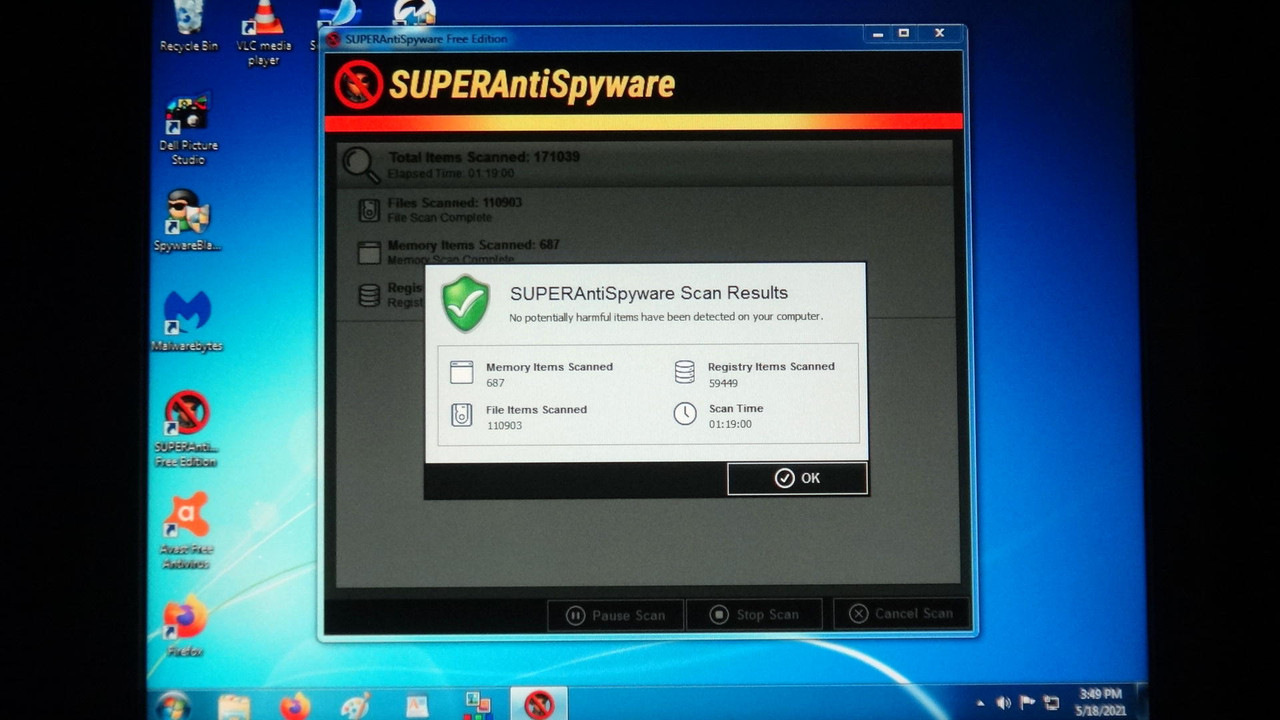Click the Registry Items Scanned database icon
This screenshot has height=720, width=1280.
[x=684, y=372]
